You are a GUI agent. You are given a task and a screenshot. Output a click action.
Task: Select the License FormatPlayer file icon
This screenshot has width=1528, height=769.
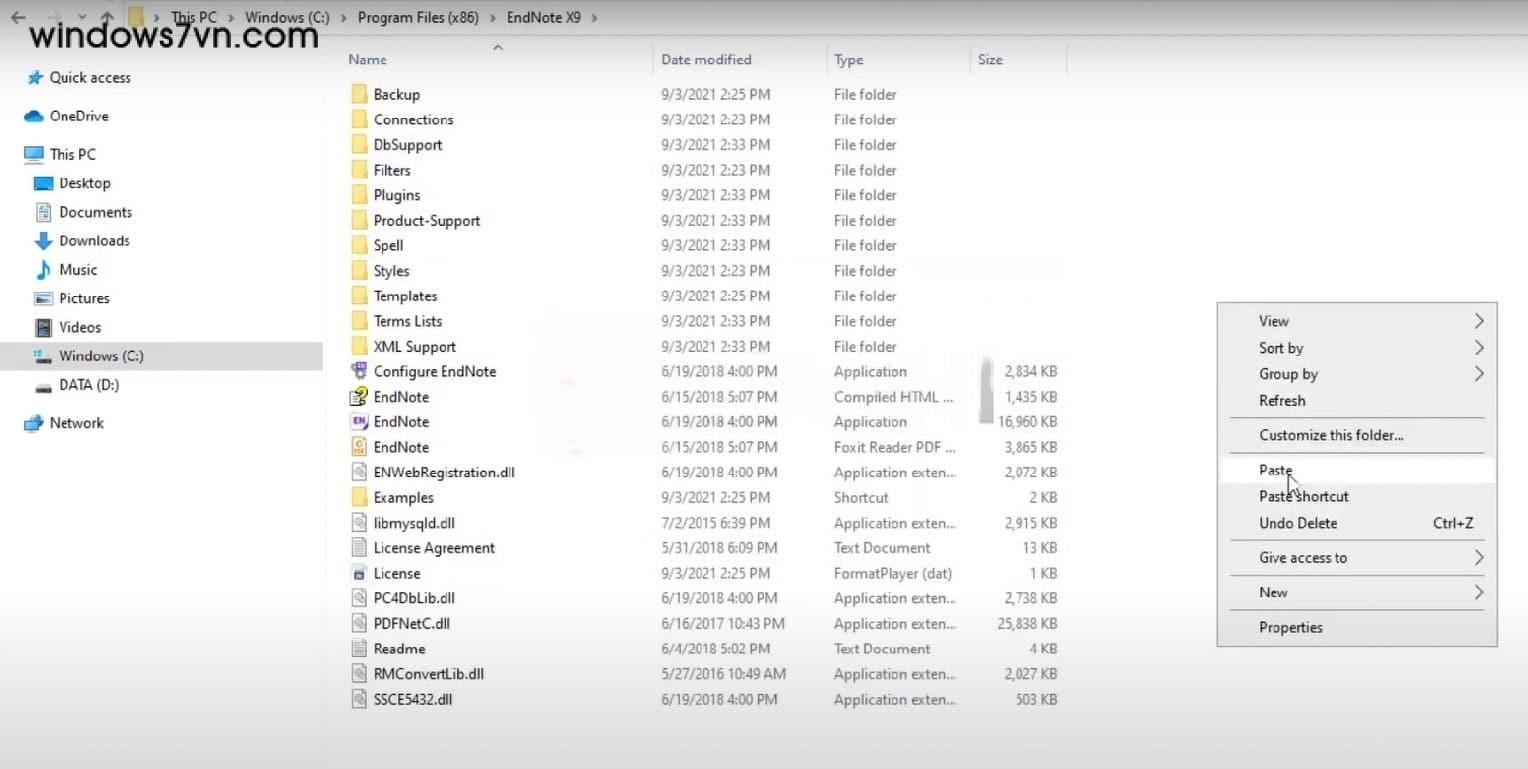359,573
